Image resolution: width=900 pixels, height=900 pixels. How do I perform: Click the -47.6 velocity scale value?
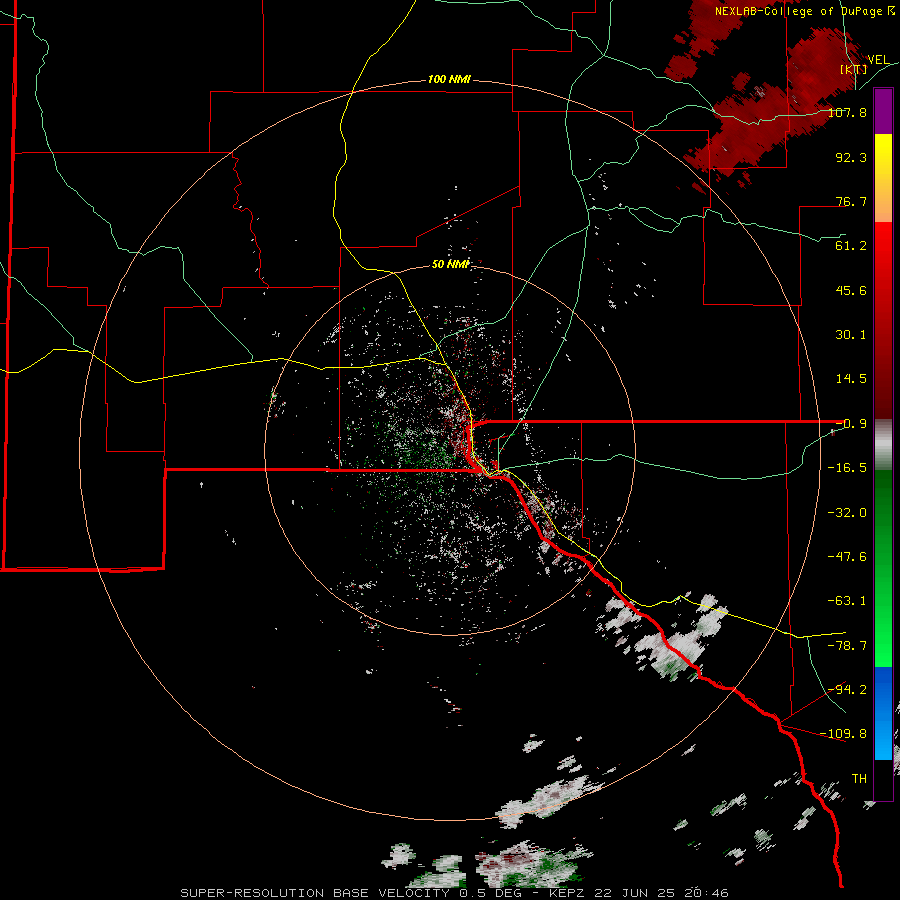pyautogui.click(x=847, y=556)
